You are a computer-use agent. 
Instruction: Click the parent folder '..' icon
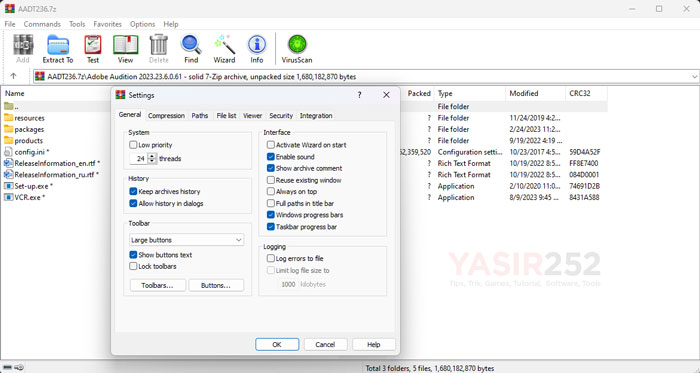(x=8, y=106)
